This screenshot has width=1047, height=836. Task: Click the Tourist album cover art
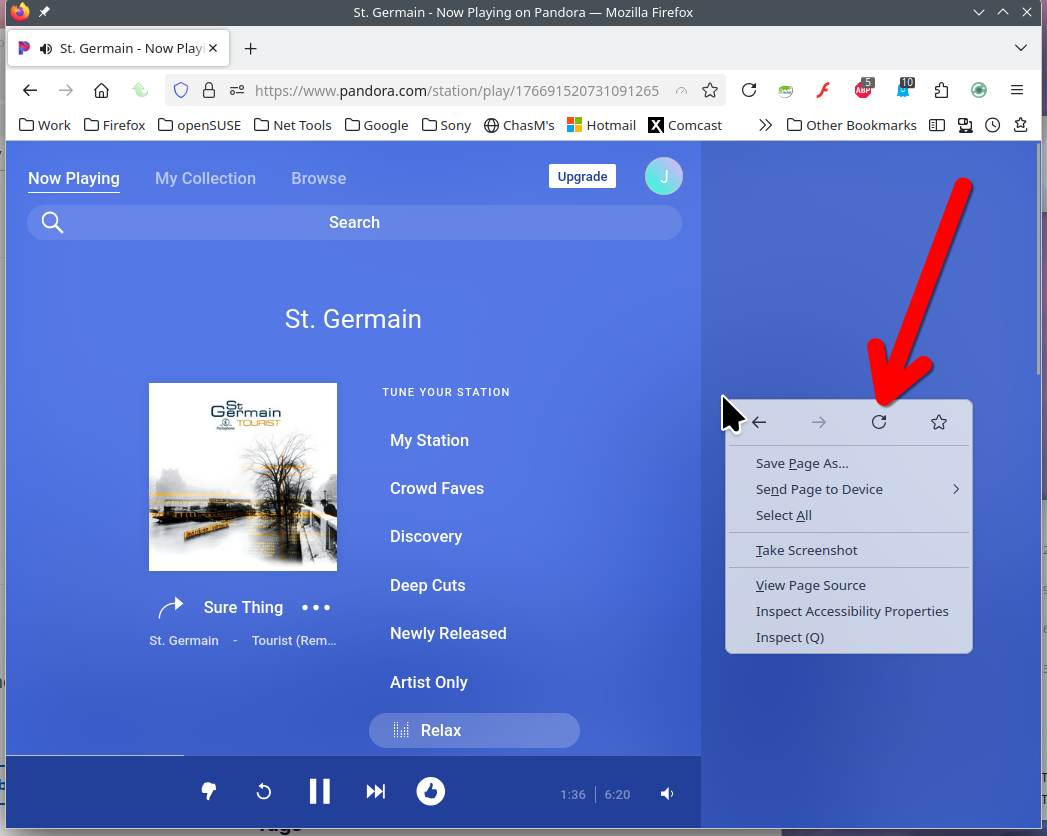[x=243, y=477]
